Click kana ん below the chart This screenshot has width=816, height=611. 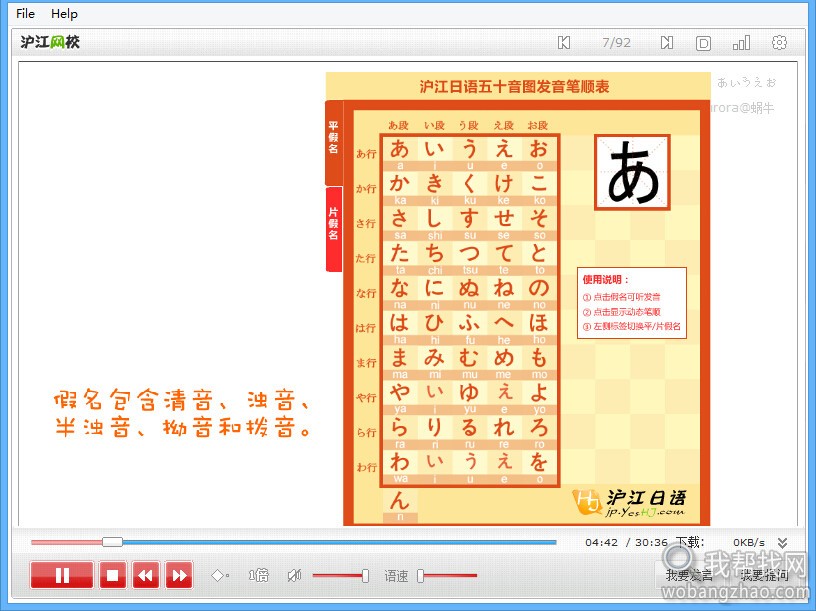(x=400, y=501)
